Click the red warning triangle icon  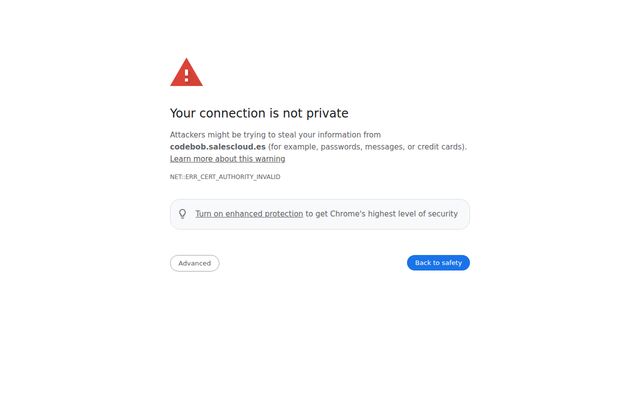tap(186, 73)
